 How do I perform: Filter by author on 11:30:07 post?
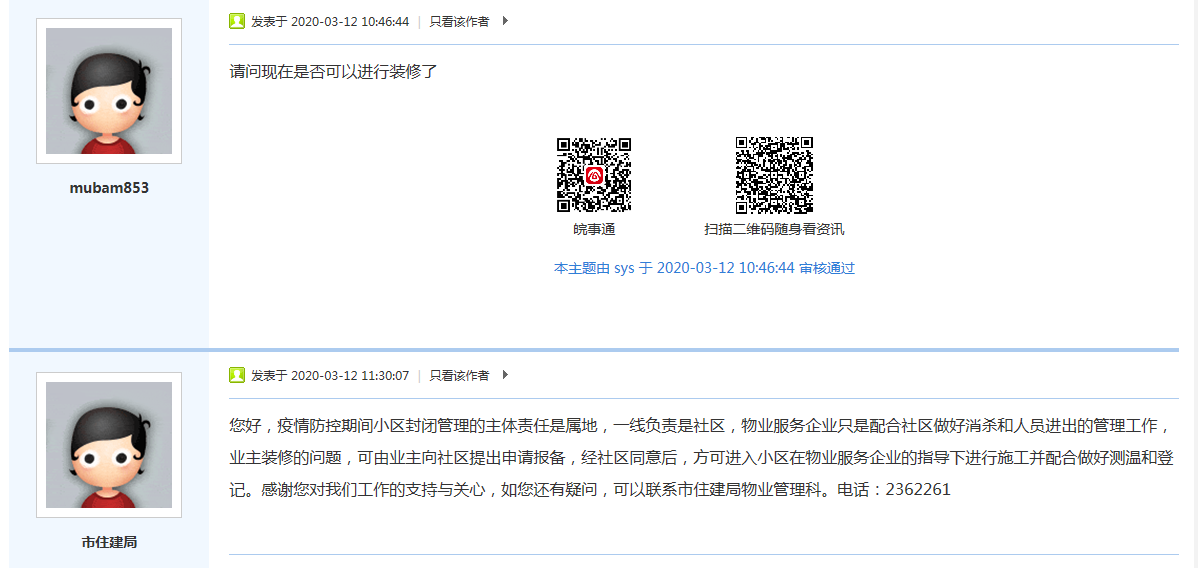459,375
